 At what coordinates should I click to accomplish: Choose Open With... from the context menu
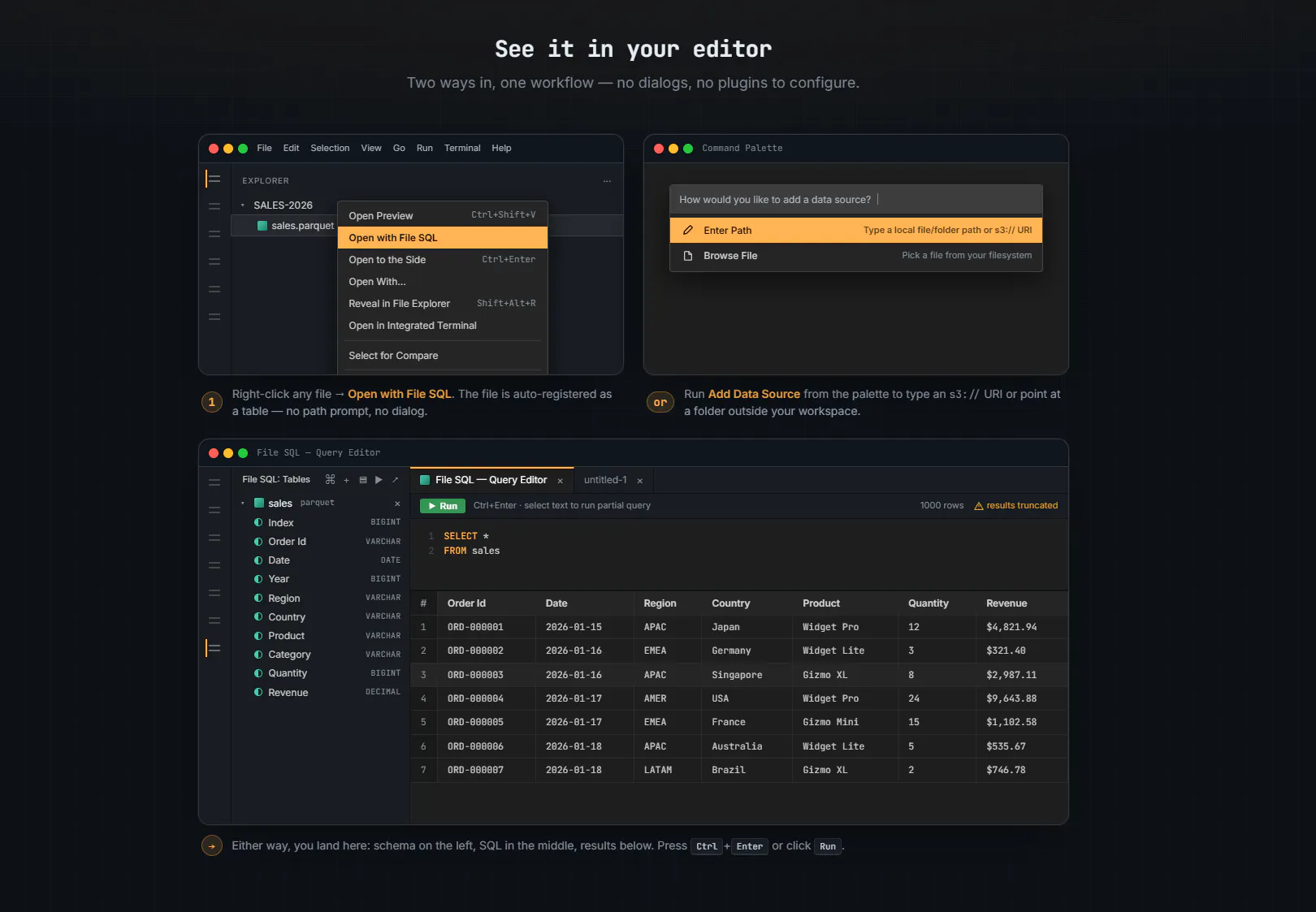443,282
